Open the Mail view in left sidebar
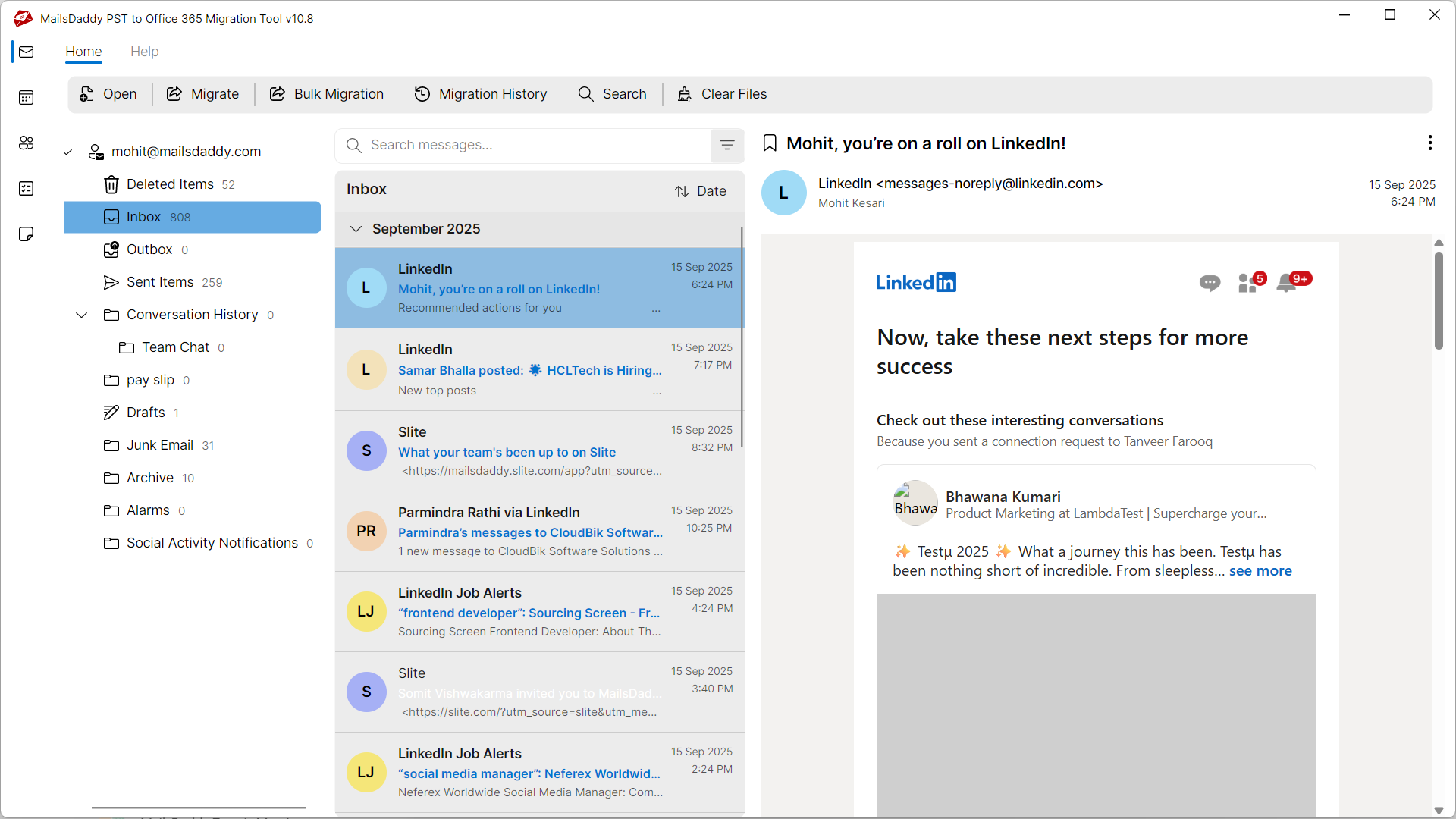 27,52
